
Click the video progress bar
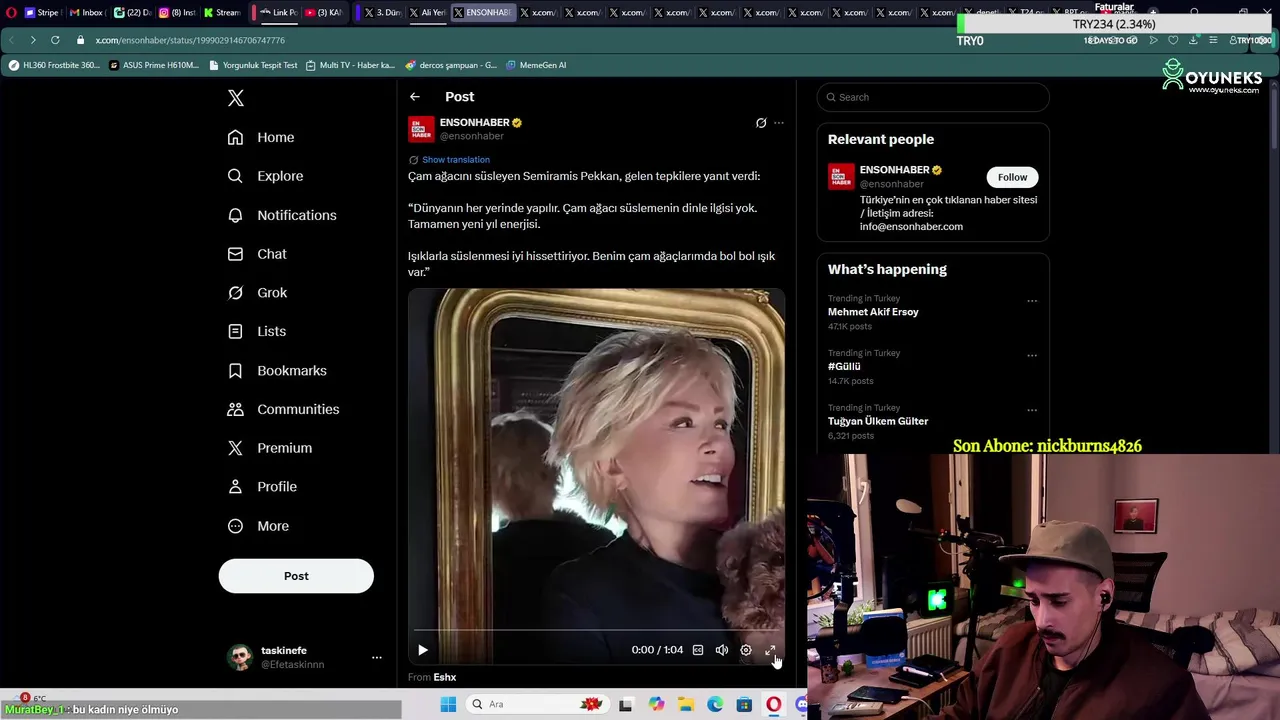(596, 631)
